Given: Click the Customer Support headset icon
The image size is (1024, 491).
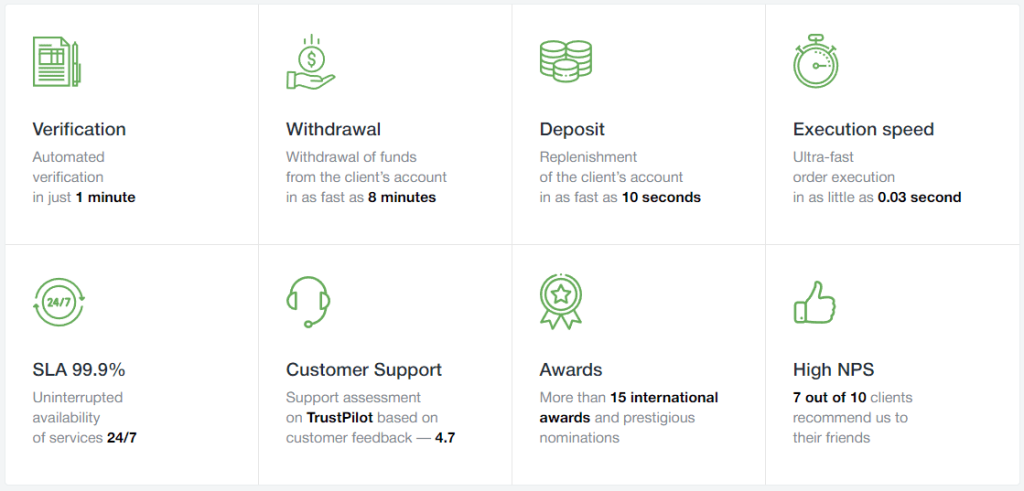Looking at the screenshot, I should pos(308,302).
